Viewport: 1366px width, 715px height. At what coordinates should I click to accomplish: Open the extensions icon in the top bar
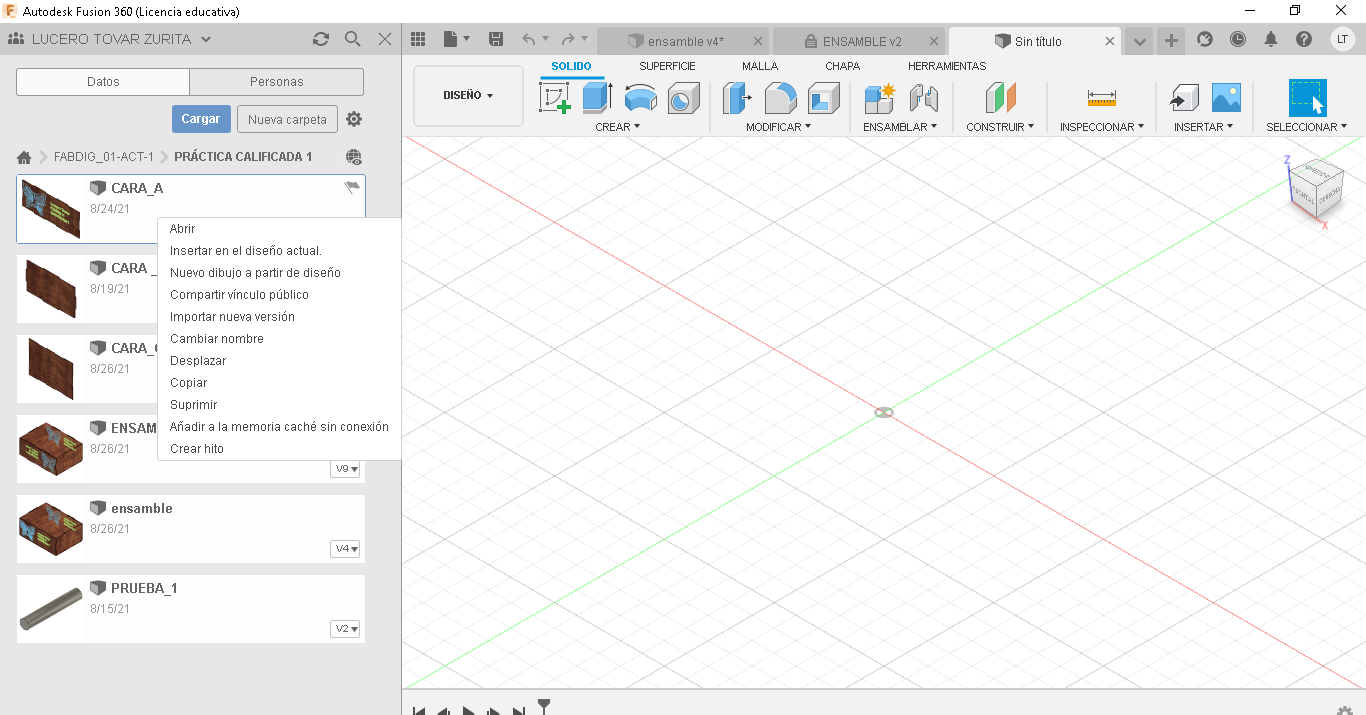[1205, 39]
